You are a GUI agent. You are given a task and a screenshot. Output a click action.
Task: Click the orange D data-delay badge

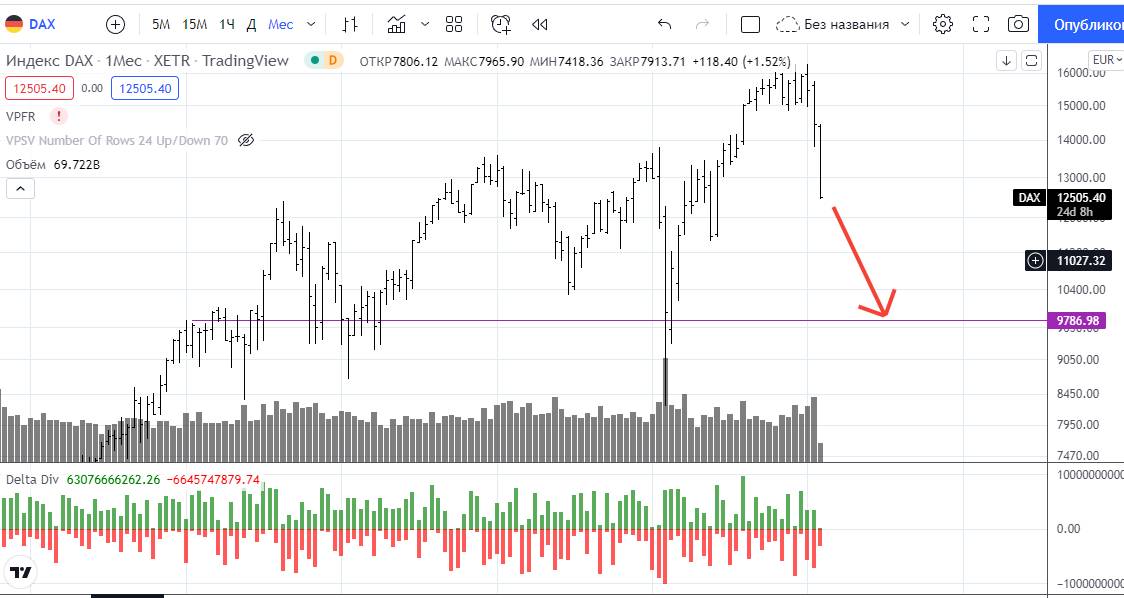pos(333,61)
